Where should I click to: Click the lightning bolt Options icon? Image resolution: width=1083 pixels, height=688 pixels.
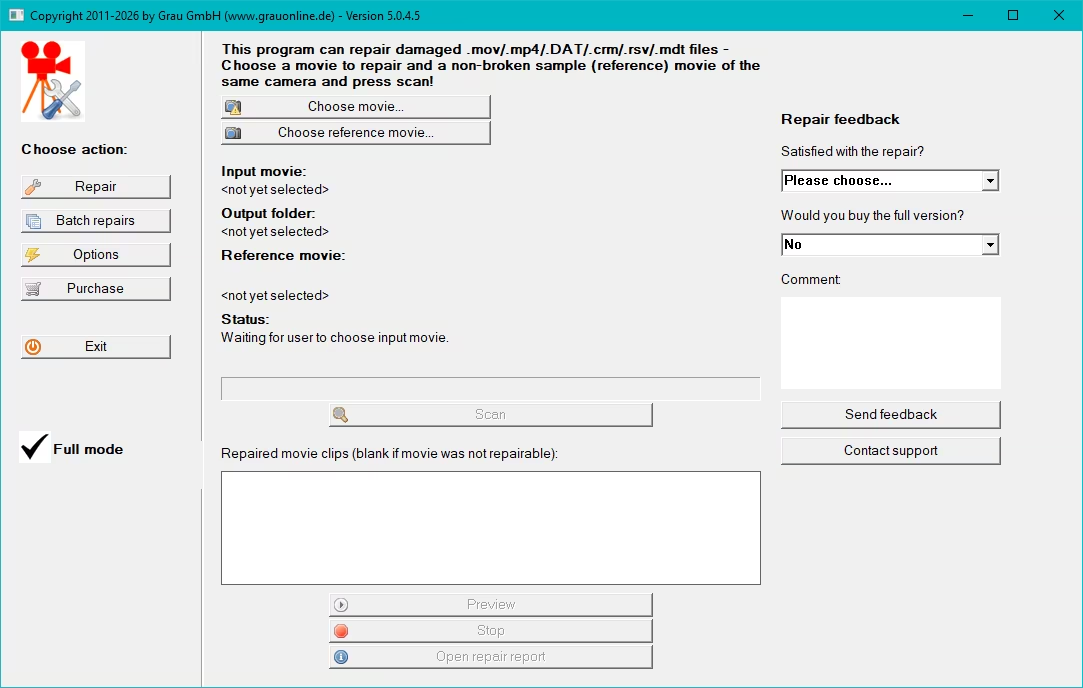click(x=32, y=255)
